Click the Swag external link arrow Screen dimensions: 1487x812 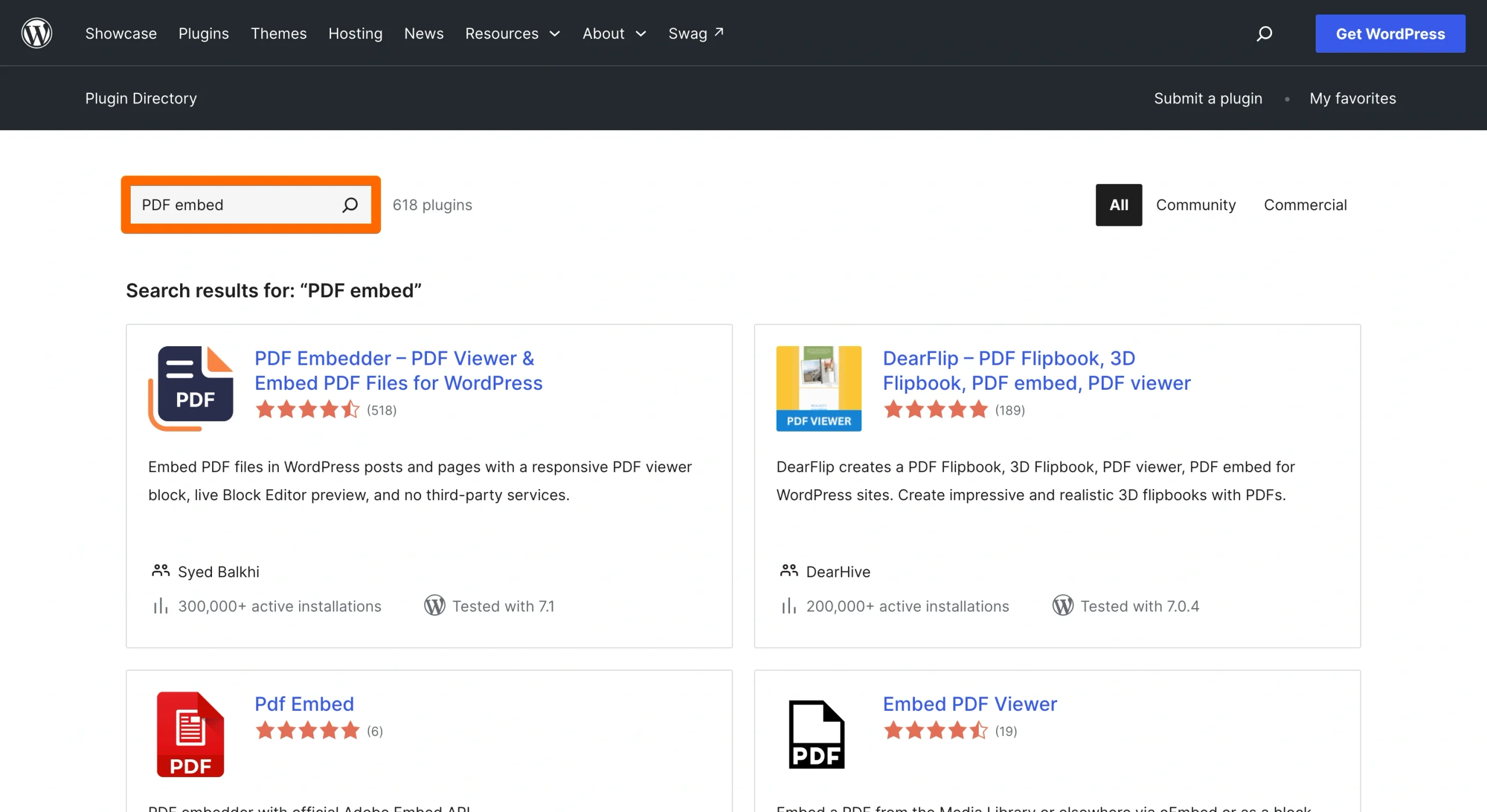pyautogui.click(x=719, y=32)
